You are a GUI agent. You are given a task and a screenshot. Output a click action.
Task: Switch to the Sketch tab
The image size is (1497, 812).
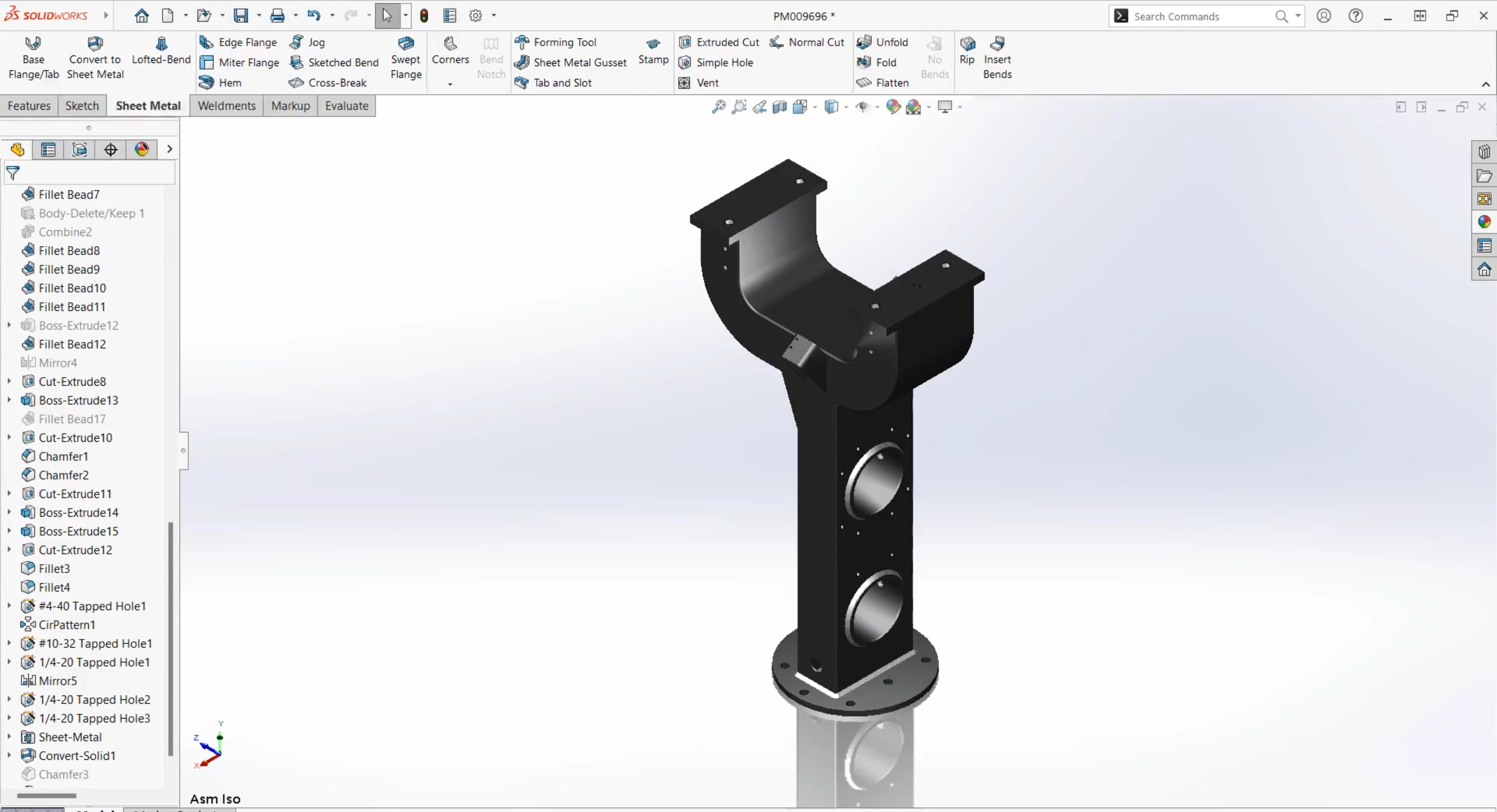coord(82,106)
